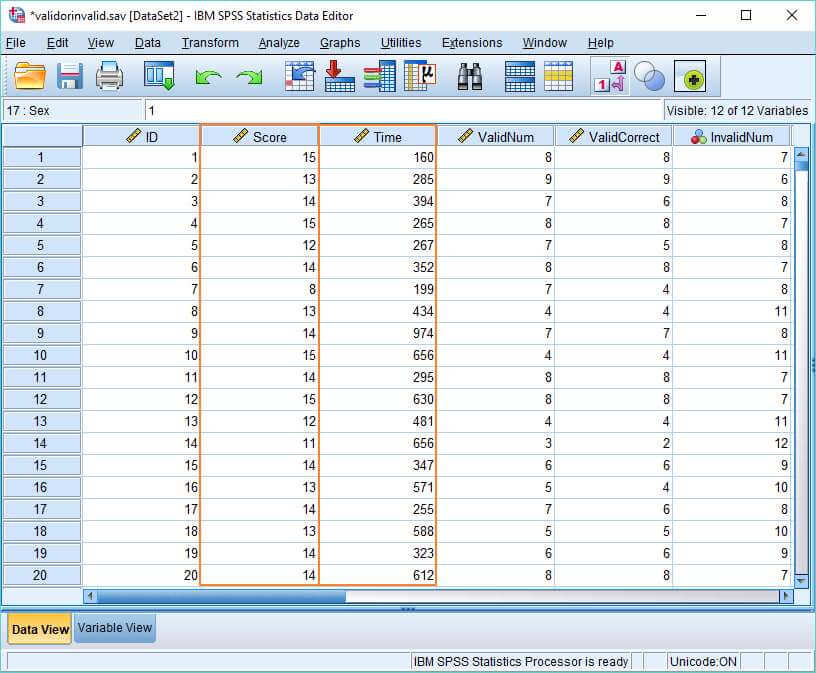Screen dimensions: 816x673
Task: Click the Open data document folder icon
Action: 30,76
